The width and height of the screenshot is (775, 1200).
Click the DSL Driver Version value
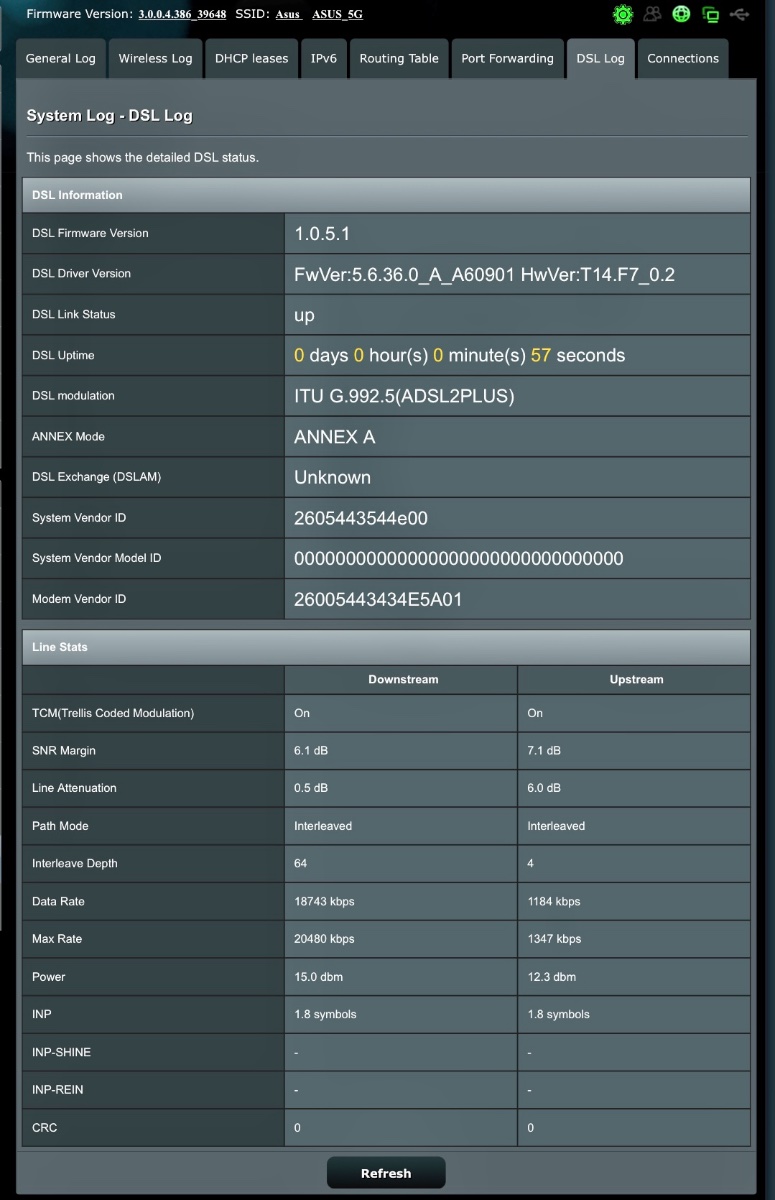(x=484, y=274)
